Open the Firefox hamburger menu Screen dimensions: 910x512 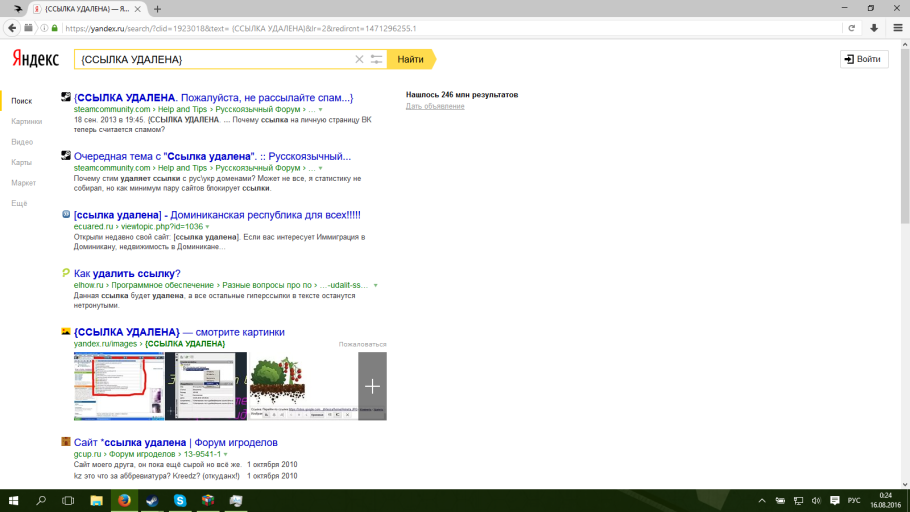point(896,28)
